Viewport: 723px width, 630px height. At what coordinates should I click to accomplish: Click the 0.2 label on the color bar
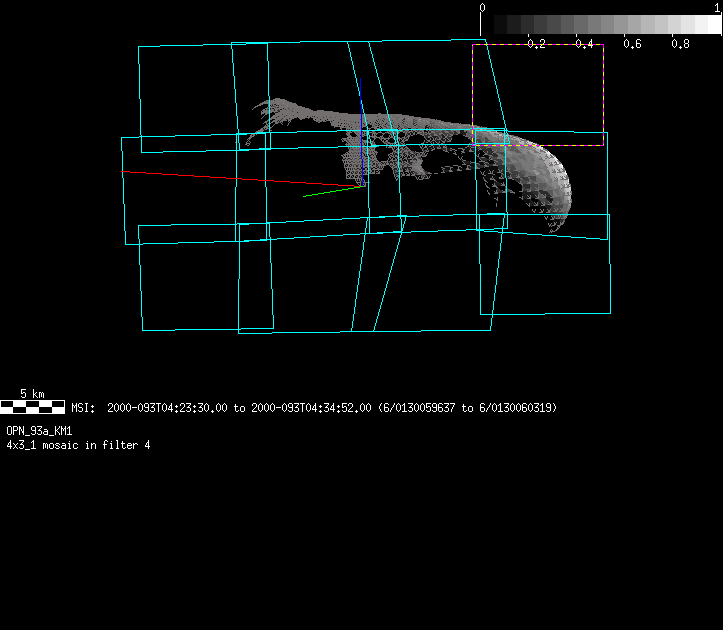[x=536, y=44]
